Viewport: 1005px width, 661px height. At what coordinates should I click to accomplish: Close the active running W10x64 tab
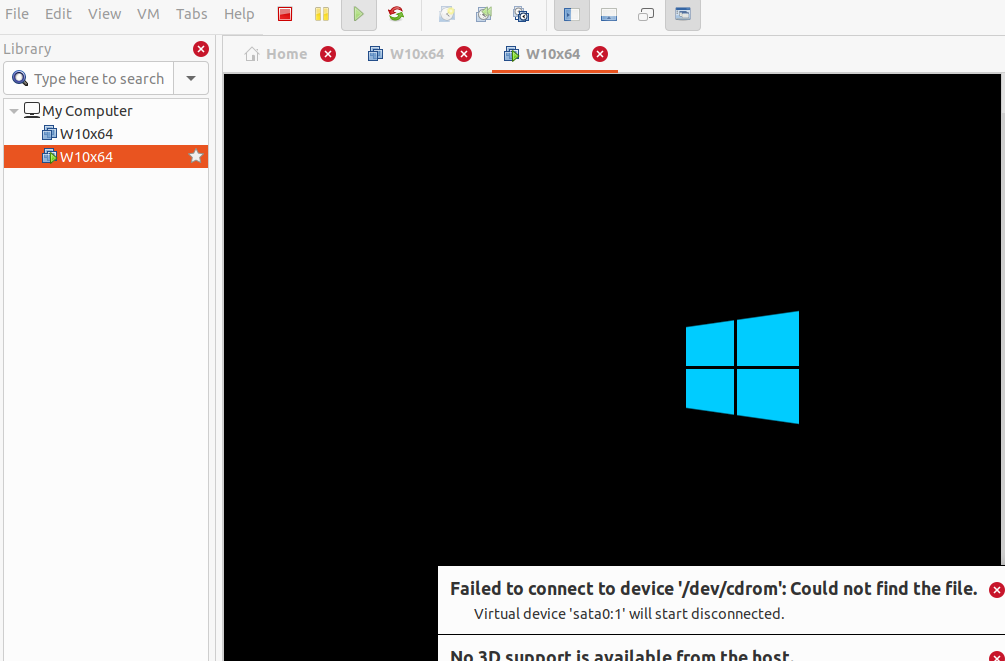pos(600,54)
